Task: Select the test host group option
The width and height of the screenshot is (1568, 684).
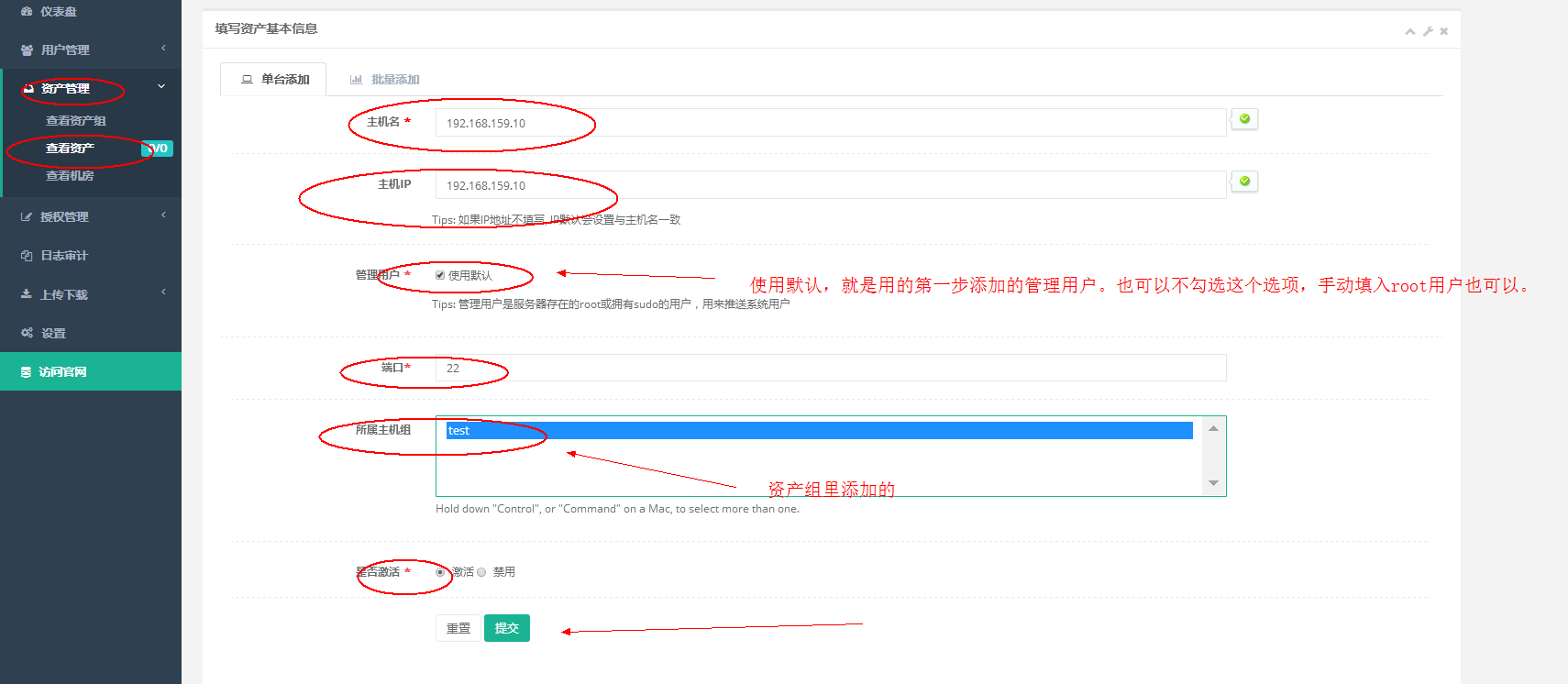Action: [x=819, y=430]
